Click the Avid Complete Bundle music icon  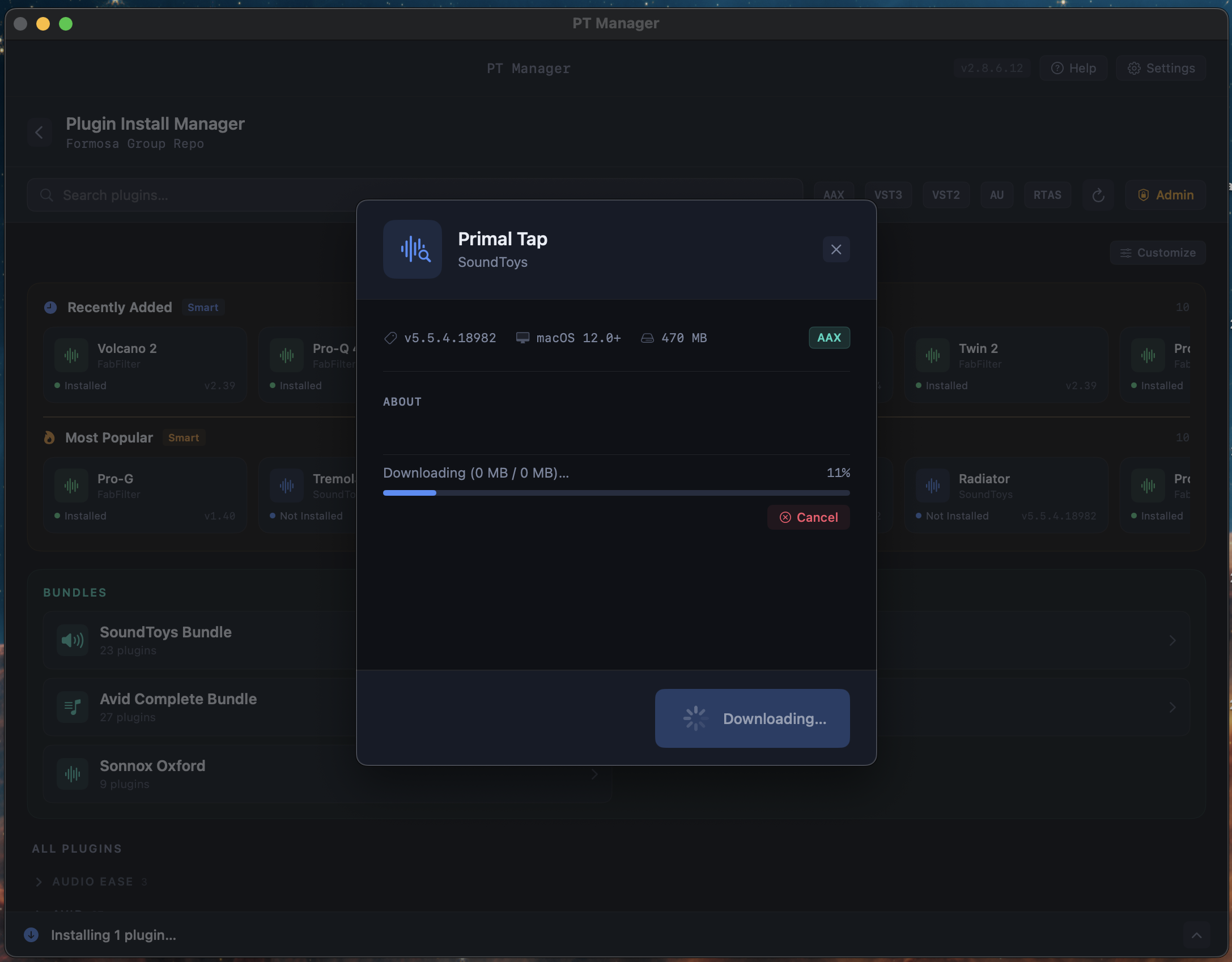(x=73, y=707)
